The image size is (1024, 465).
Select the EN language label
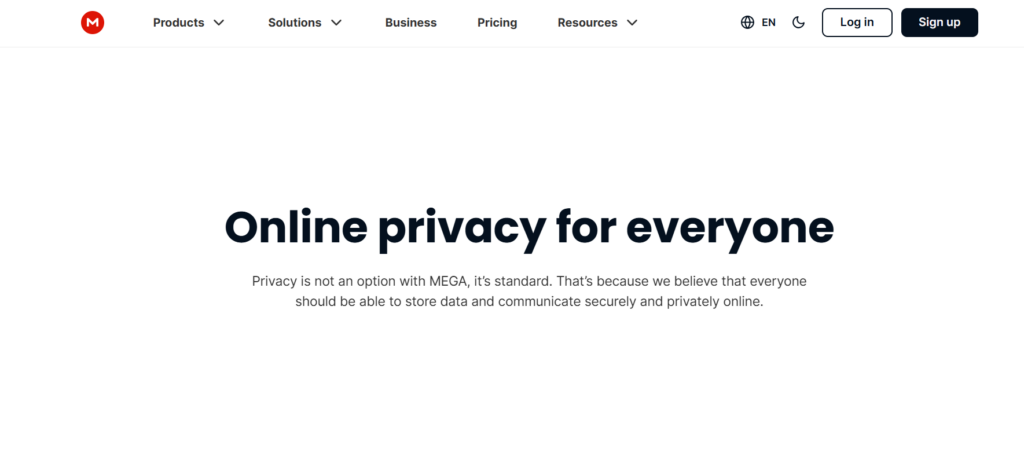(769, 22)
